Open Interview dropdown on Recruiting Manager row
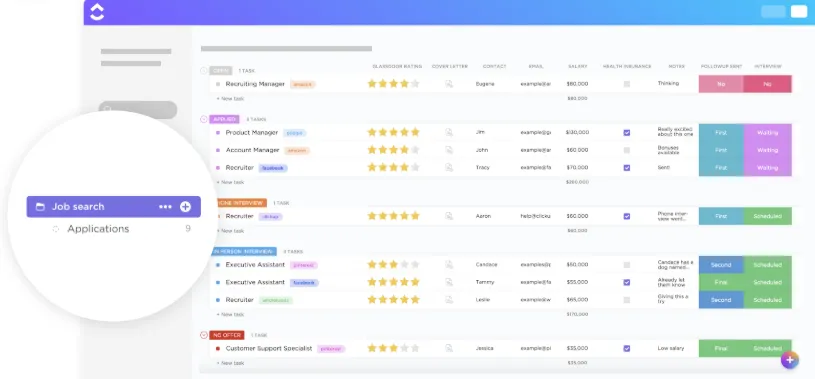The width and height of the screenshot is (815, 379). pos(768,84)
